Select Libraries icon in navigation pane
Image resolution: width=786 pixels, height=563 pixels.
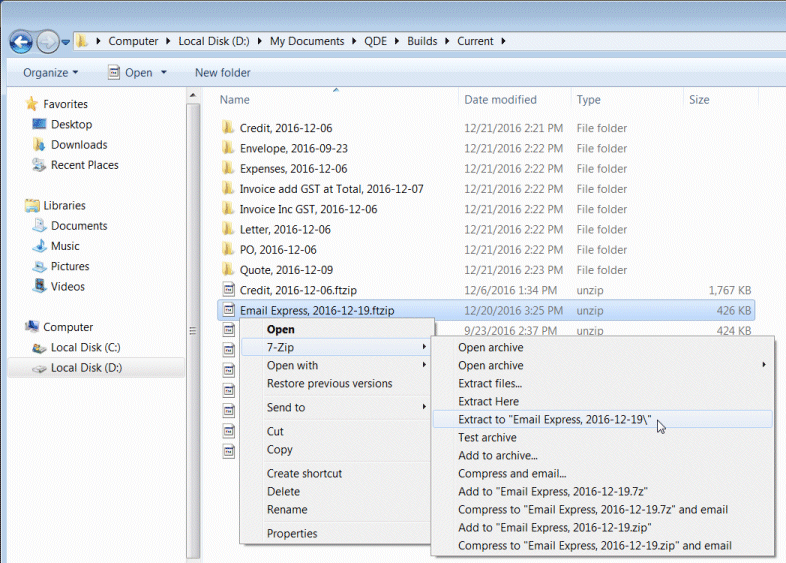(32, 205)
